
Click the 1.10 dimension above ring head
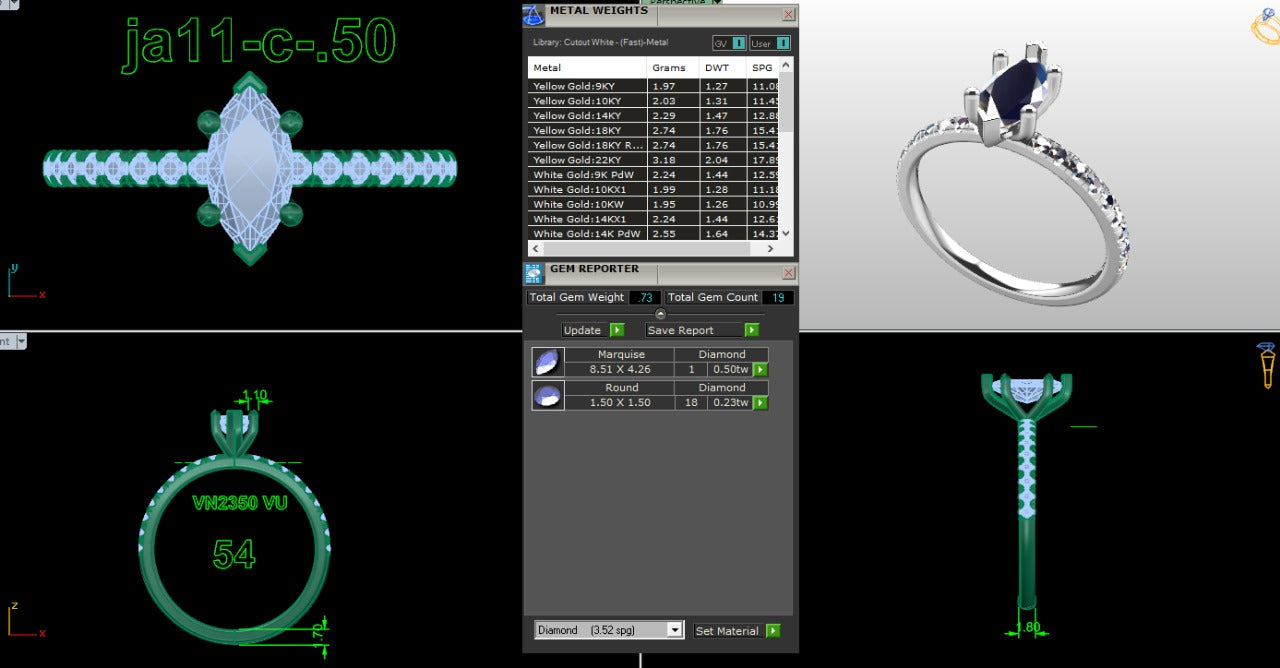point(256,396)
